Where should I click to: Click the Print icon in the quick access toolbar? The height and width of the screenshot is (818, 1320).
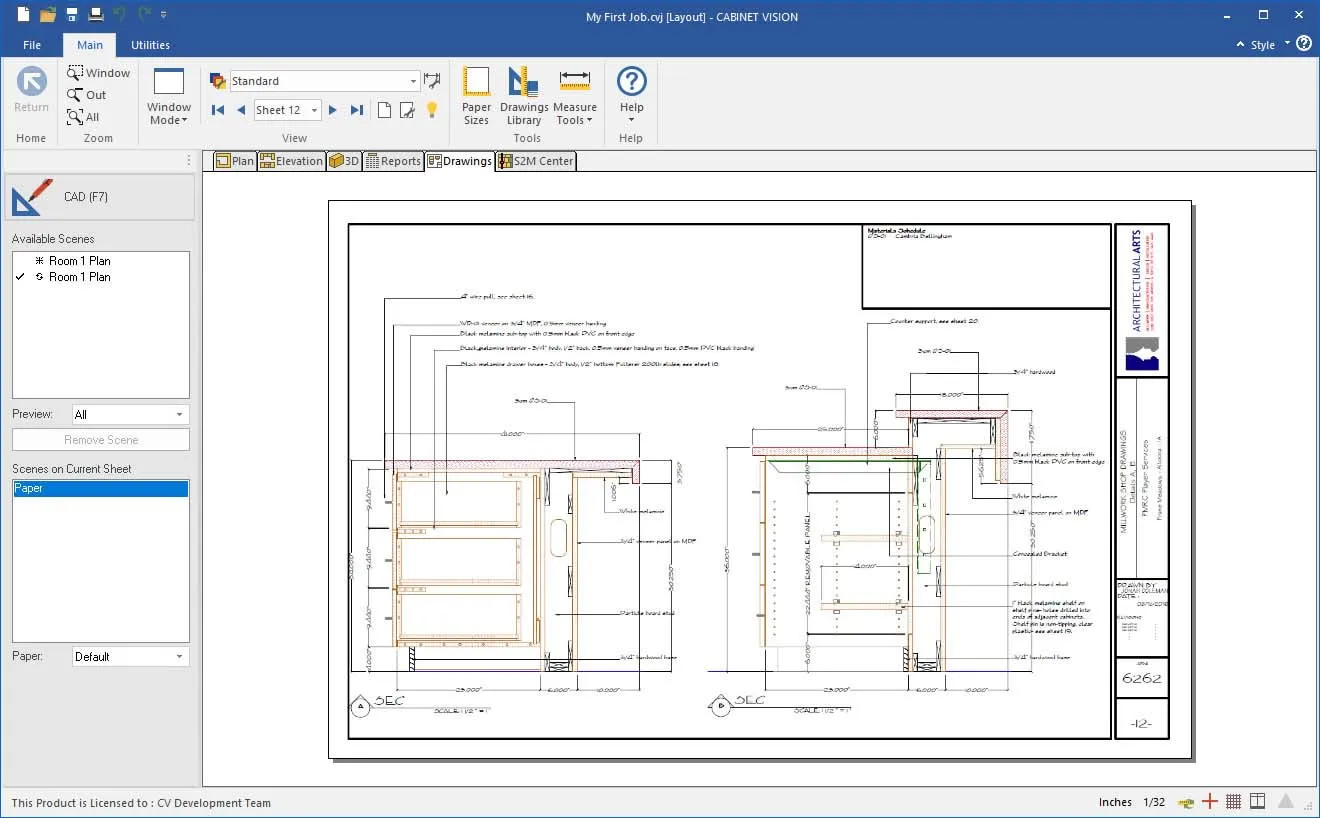tap(95, 14)
